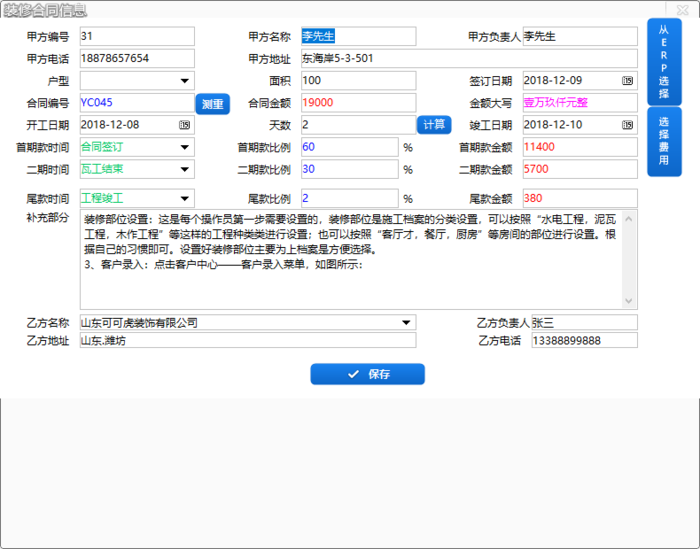Click the 计算 button next to 天数
700x549 pixels.
(x=434, y=125)
